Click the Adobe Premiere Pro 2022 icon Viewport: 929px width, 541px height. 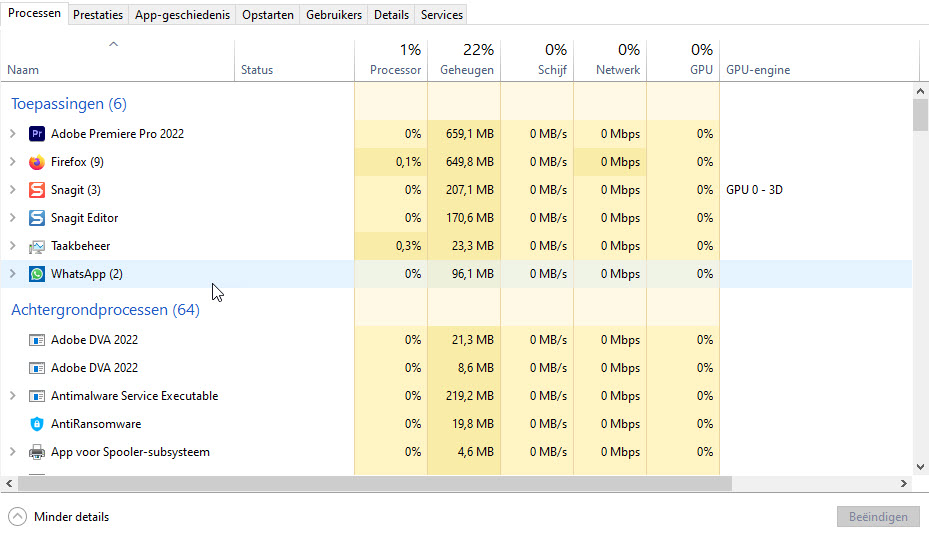(37, 134)
